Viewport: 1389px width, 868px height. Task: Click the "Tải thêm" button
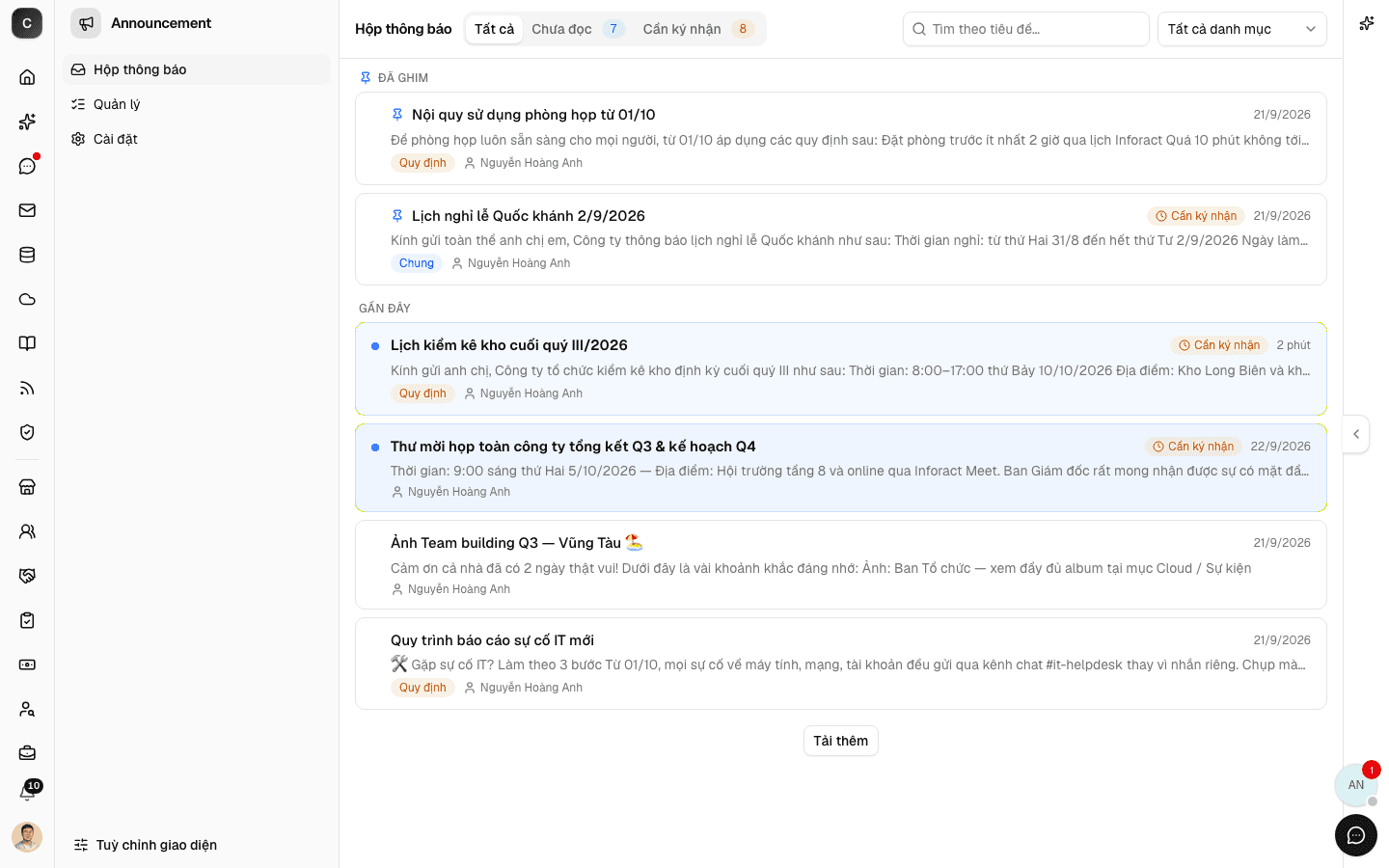coord(841,741)
